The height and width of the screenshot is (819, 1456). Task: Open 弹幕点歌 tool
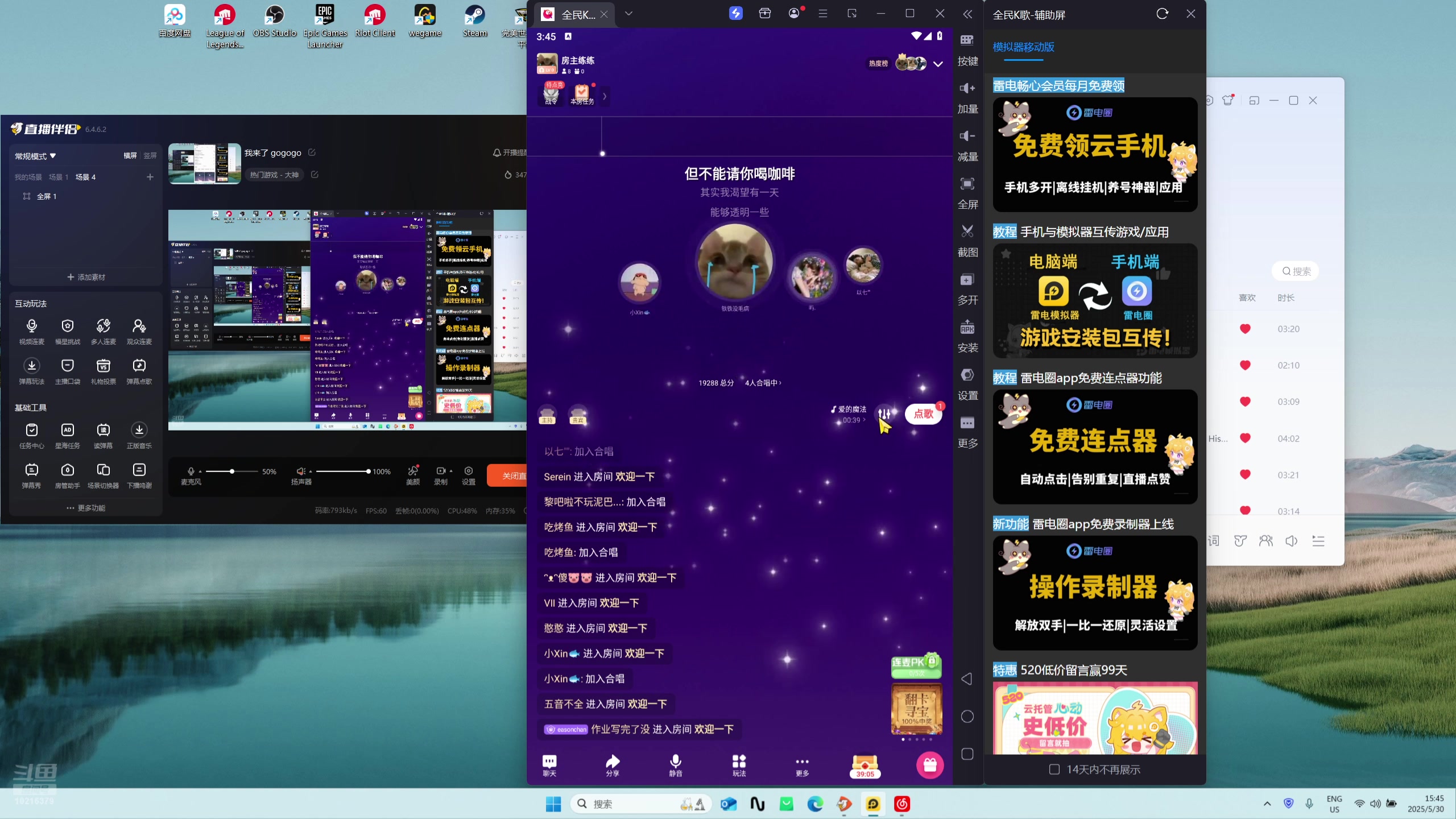[x=139, y=371]
